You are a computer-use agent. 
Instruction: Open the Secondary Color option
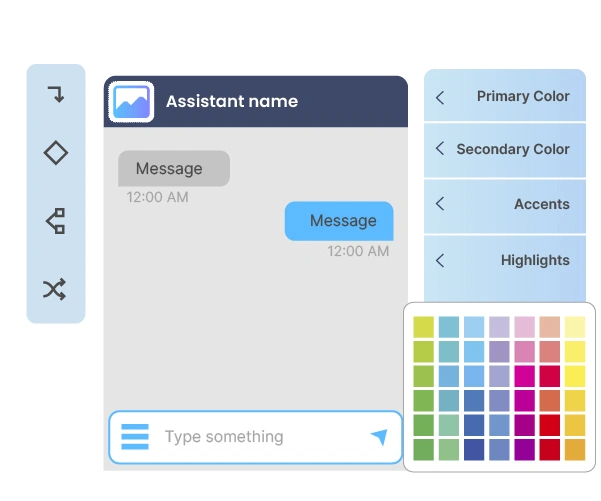click(x=513, y=149)
